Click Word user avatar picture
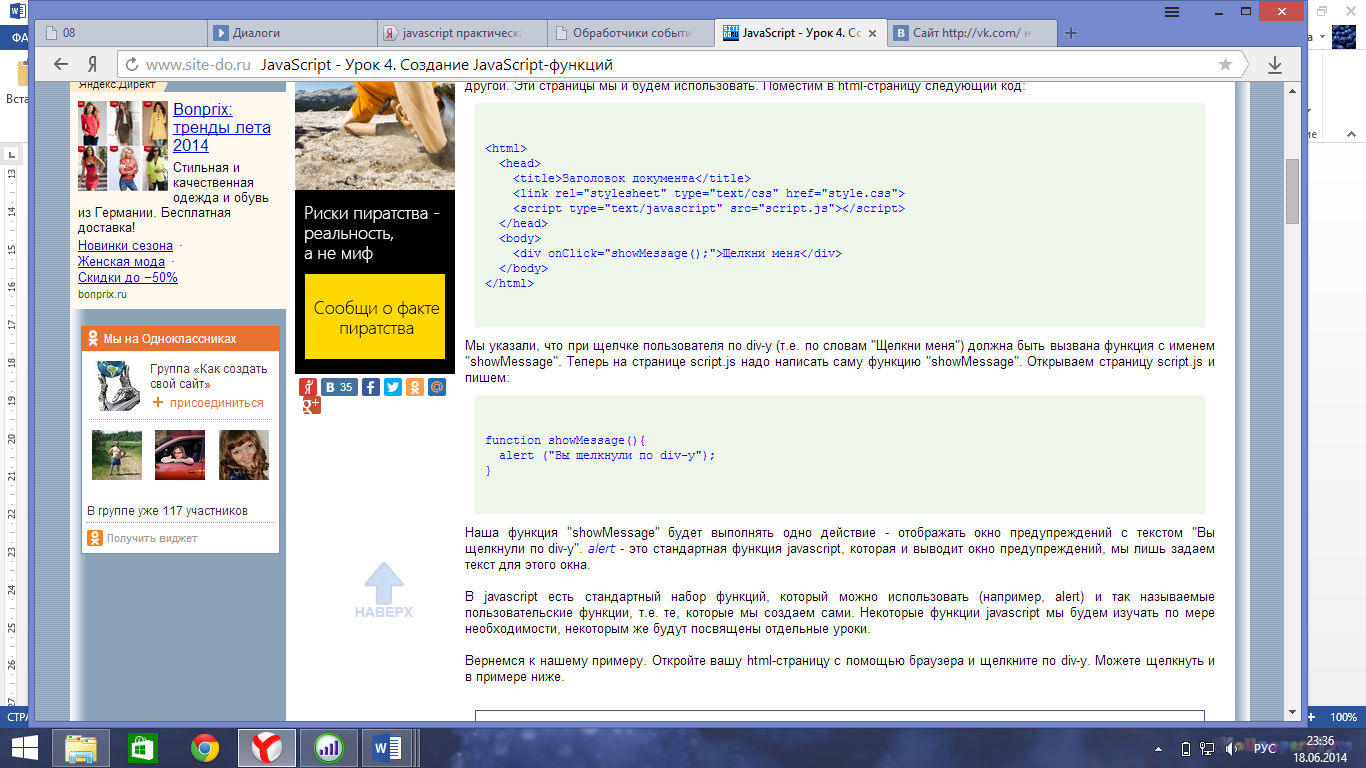The image size is (1366, 768). pyautogui.click(x=1342, y=37)
